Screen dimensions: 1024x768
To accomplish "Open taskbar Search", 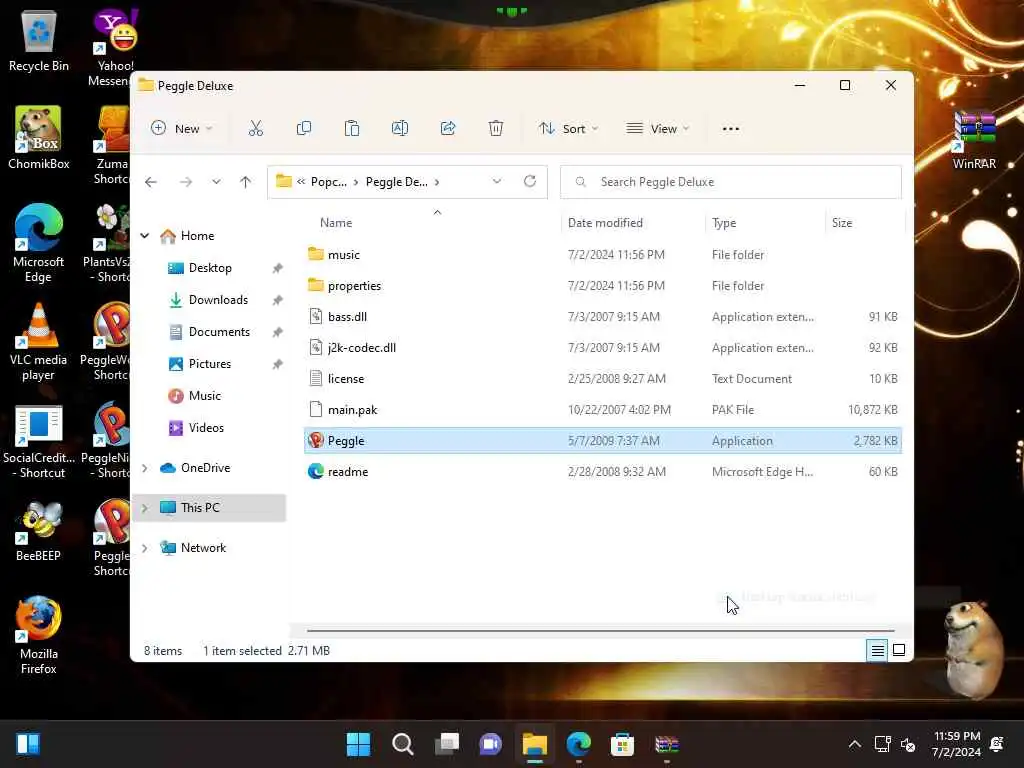I will [402, 744].
